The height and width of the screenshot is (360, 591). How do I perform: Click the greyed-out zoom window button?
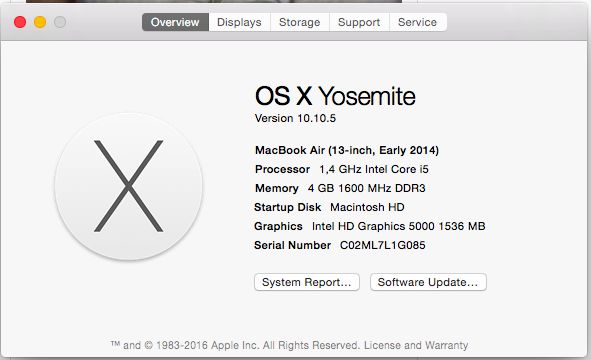pos(60,22)
